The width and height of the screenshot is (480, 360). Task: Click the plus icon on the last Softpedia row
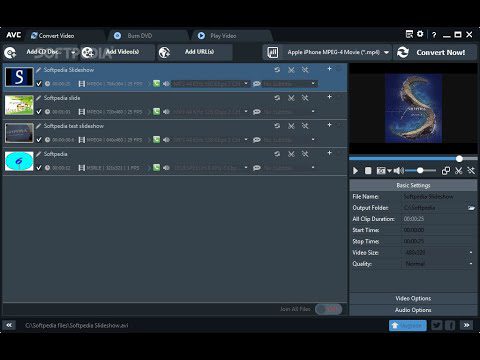click(329, 153)
